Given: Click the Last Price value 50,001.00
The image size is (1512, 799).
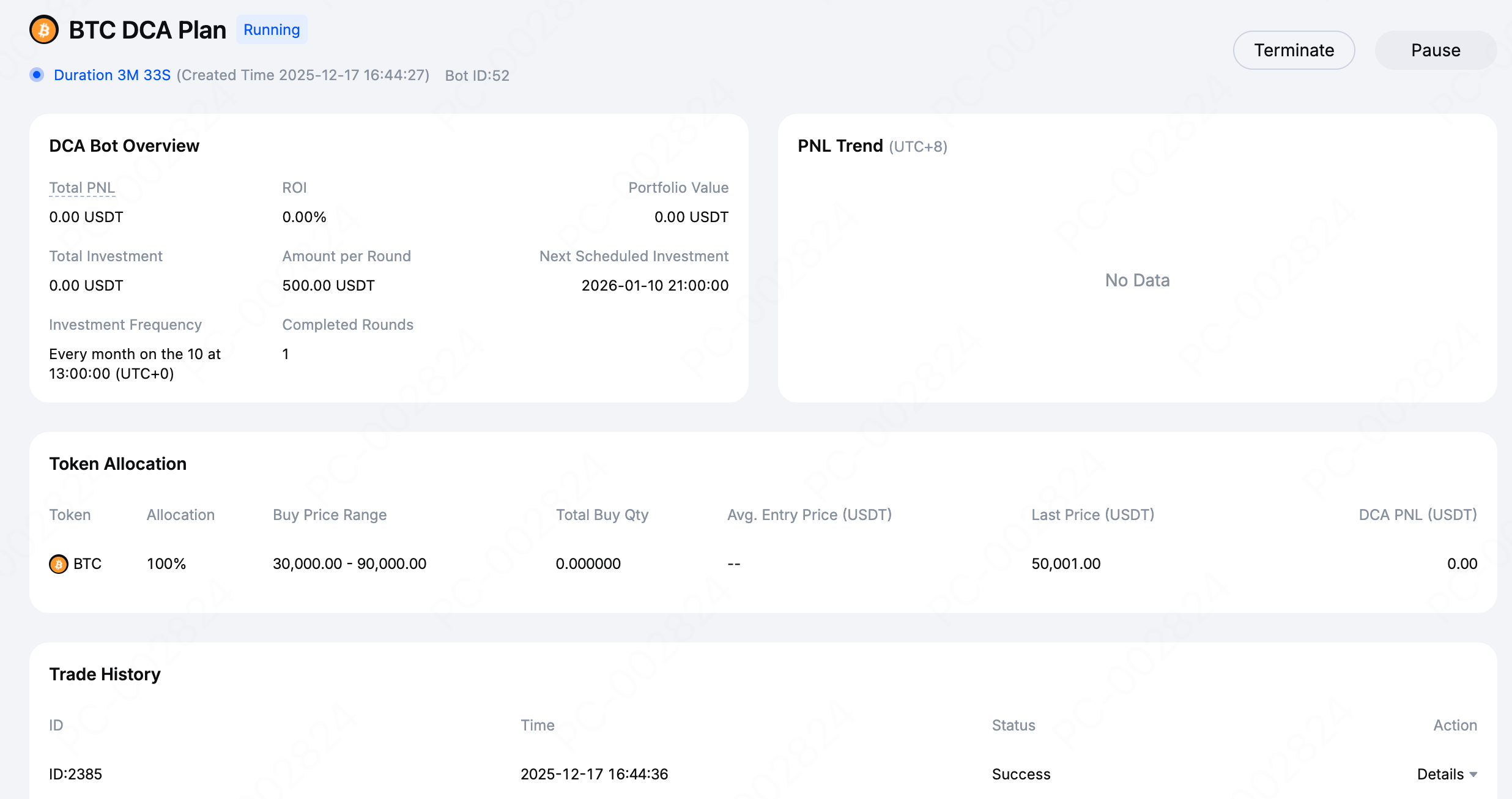Looking at the screenshot, I should pyautogui.click(x=1065, y=563).
